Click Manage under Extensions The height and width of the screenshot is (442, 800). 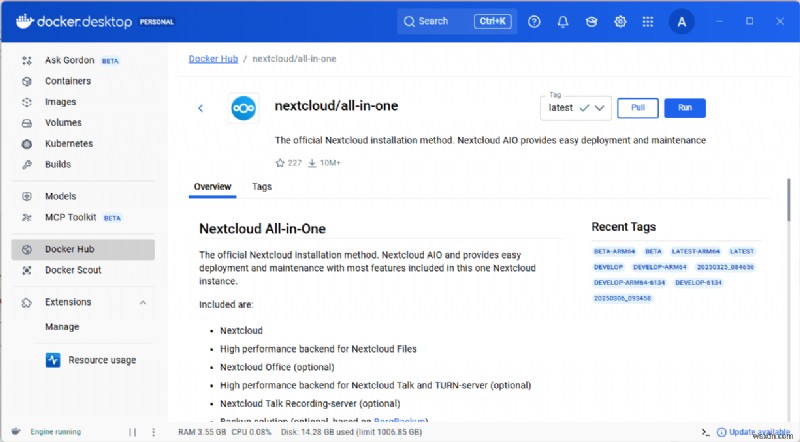coord(62,327)
